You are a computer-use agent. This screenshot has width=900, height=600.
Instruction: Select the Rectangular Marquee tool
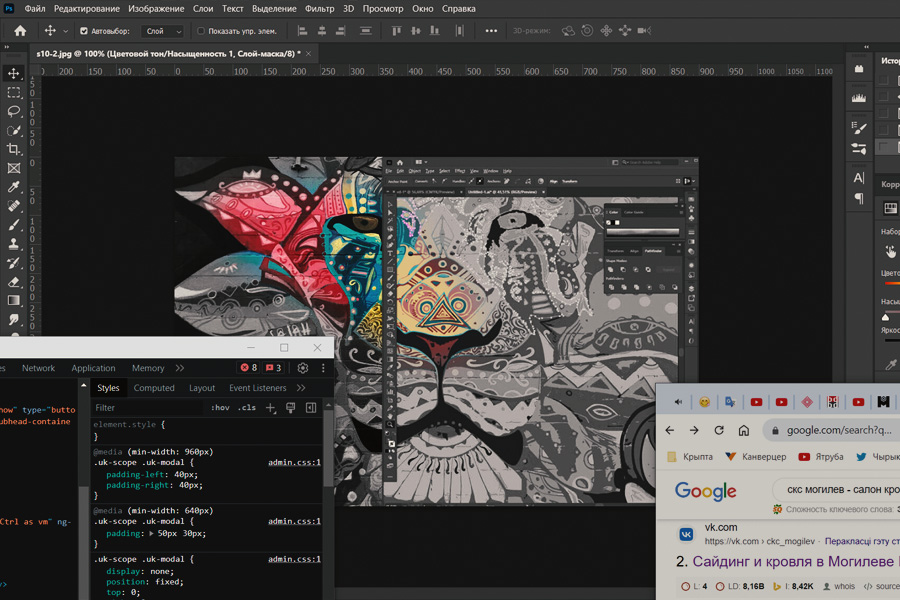point(14,92)
